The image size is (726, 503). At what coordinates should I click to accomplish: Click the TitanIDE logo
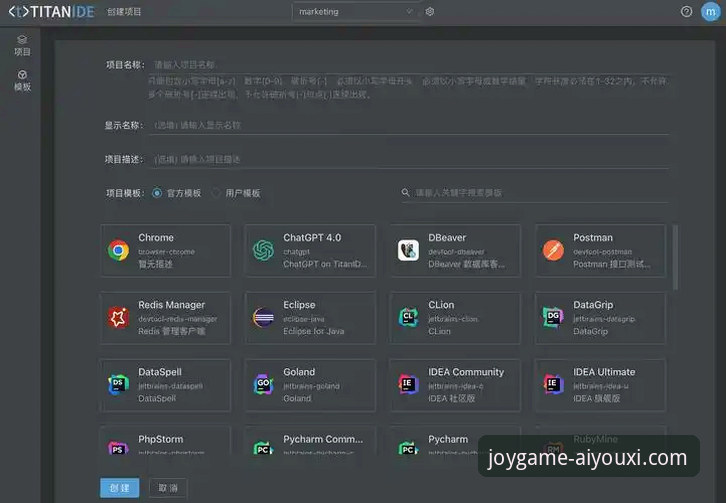pyautogui.click(x=51, y=12)
